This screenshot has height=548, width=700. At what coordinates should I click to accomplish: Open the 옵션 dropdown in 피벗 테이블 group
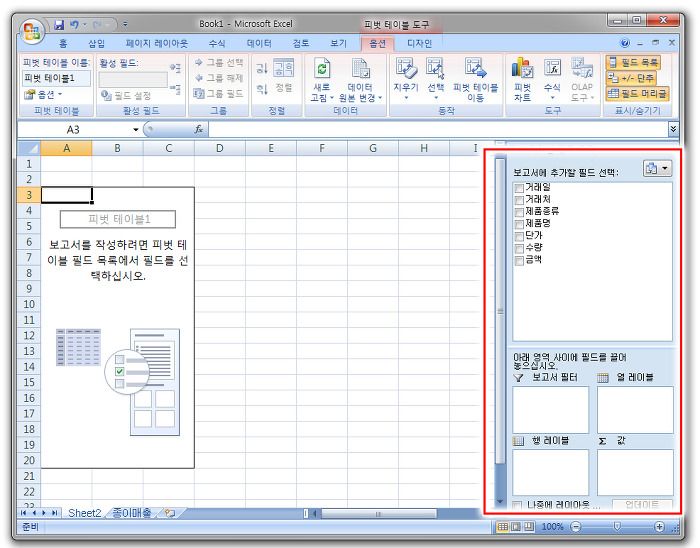click(43, 95)
